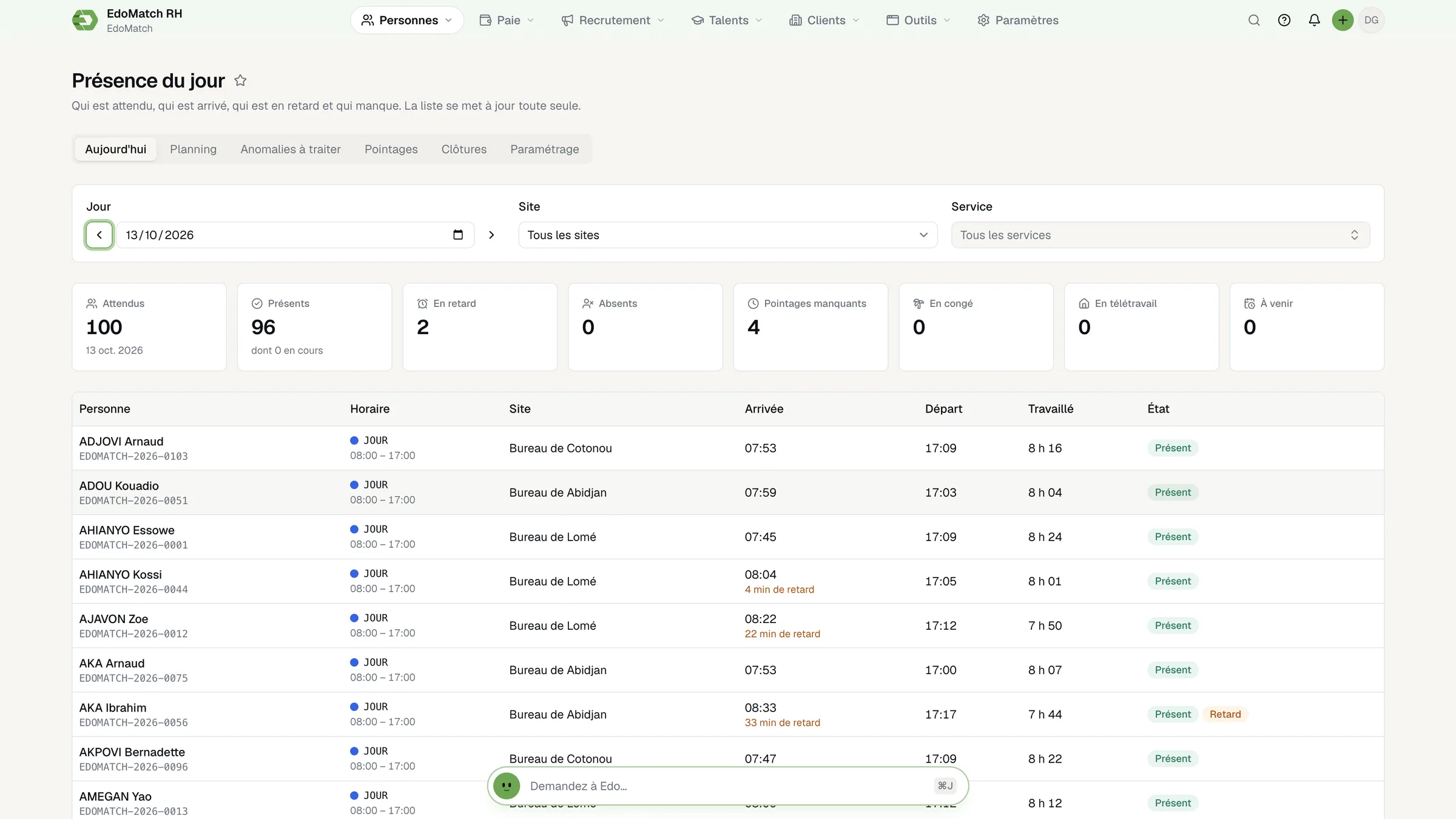Image resolution: width=1456 pixels, height=819 pixels.
Task: Open Paramètres in the top navigation
Action: (x=1018, y=20)
